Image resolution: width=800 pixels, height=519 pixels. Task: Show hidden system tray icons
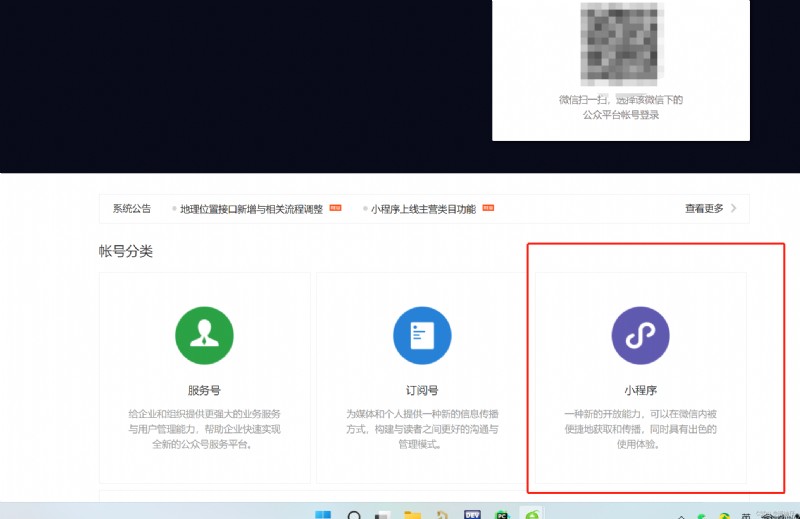[x=681, y=516]
